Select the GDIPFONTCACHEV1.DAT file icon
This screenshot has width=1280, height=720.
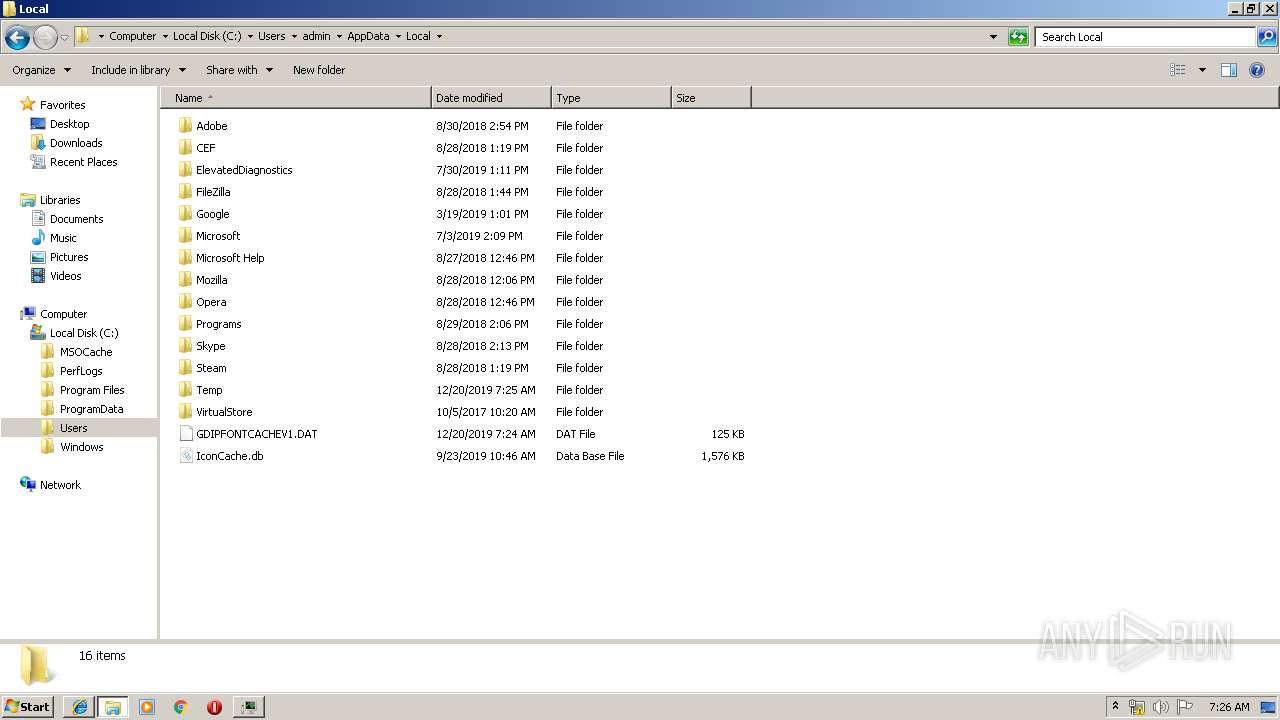[x=185, y=434]
